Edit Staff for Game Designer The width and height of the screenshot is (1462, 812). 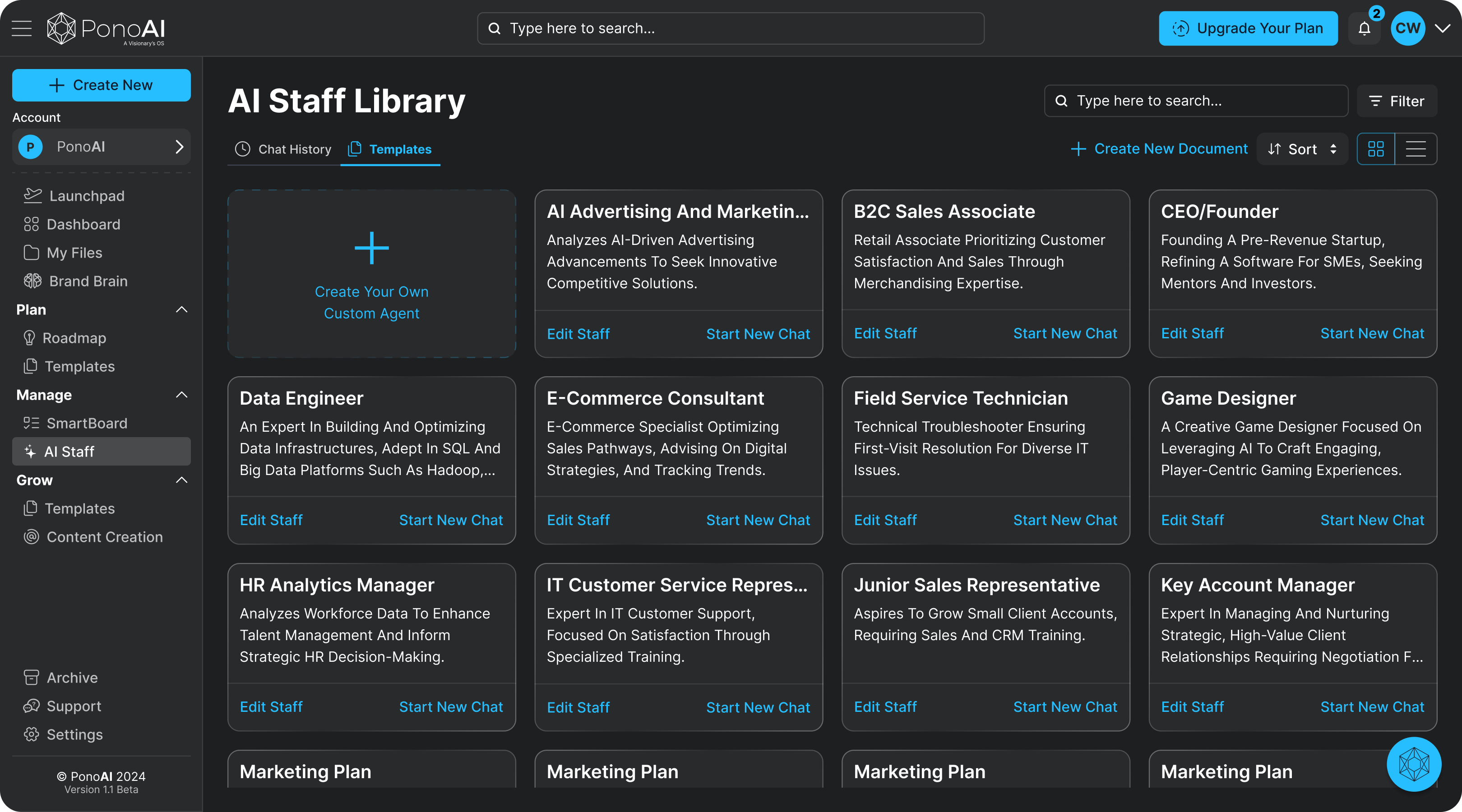point(1192,520)
